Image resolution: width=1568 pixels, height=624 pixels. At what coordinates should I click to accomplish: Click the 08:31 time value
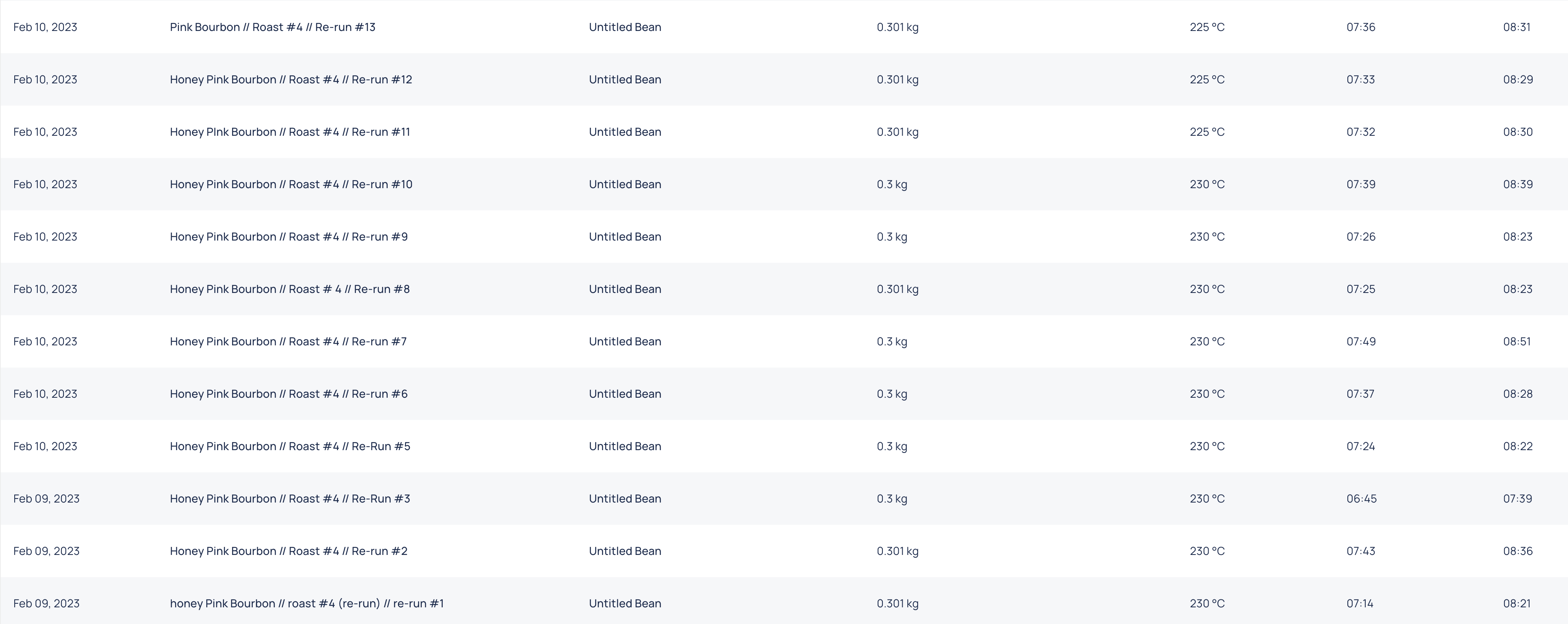[x=1516, y=27]
